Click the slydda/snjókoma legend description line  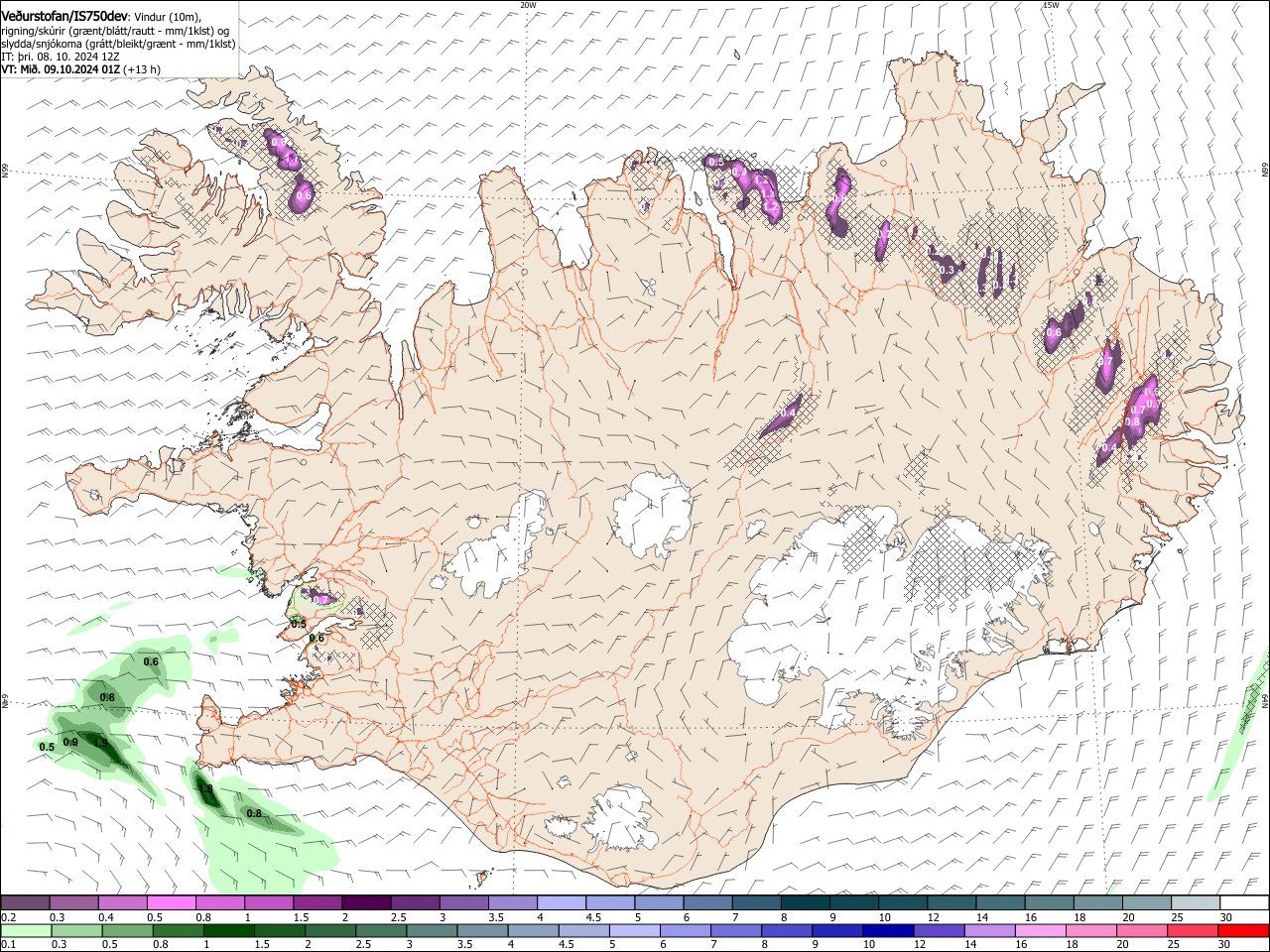(x=118, y=44)
